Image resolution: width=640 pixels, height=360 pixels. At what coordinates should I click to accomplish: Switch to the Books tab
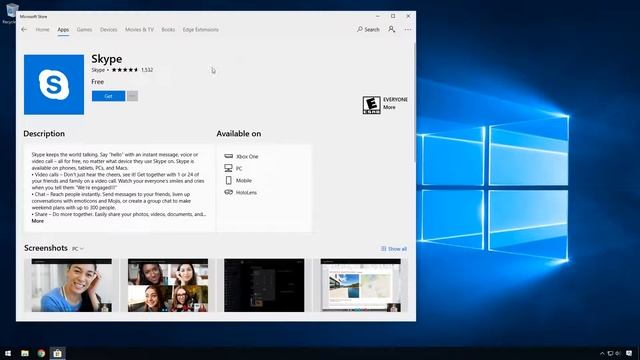(x=168, y=29)
